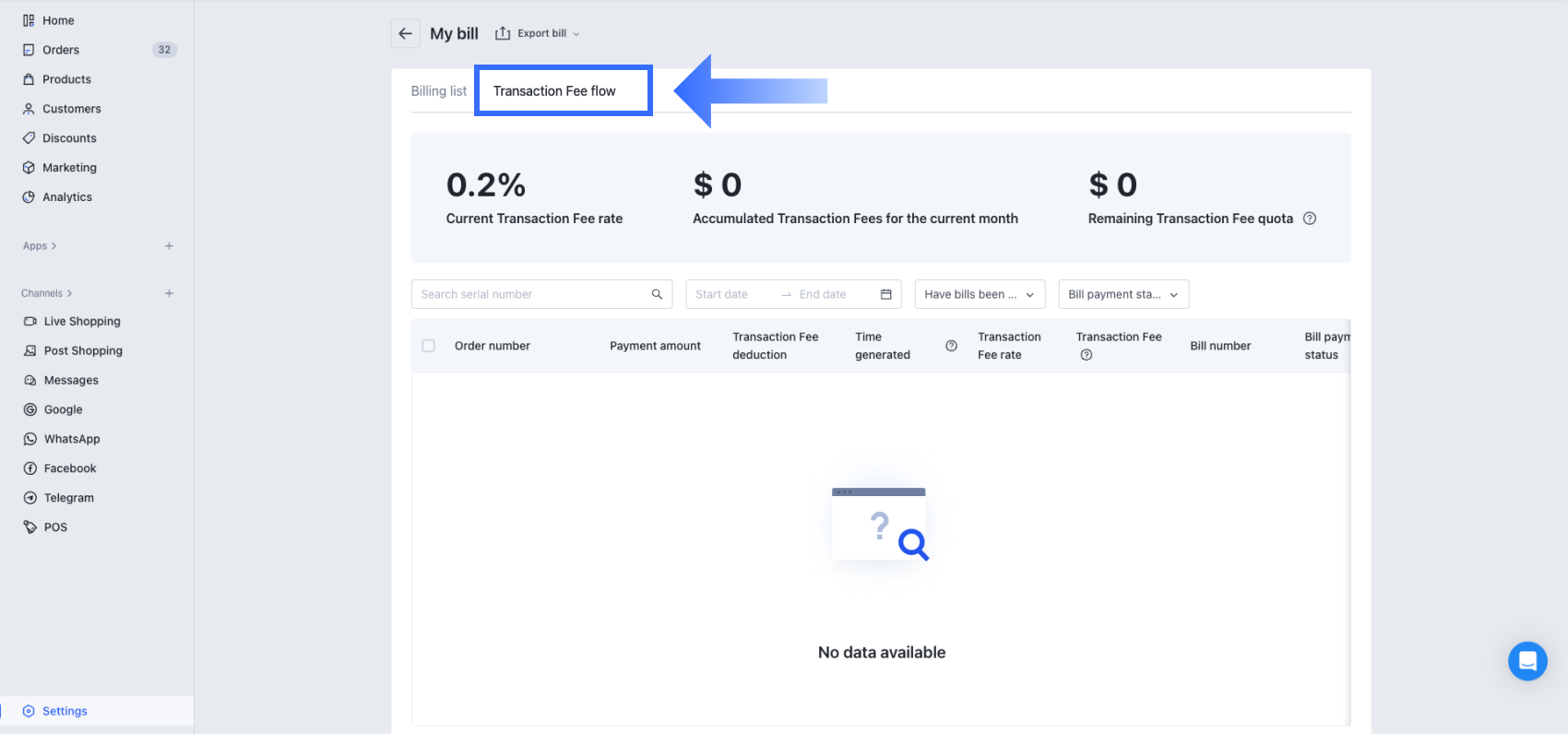Screen dimensions: 1568x734
Task: Open the live chat support bubble
Action: 1526,661
